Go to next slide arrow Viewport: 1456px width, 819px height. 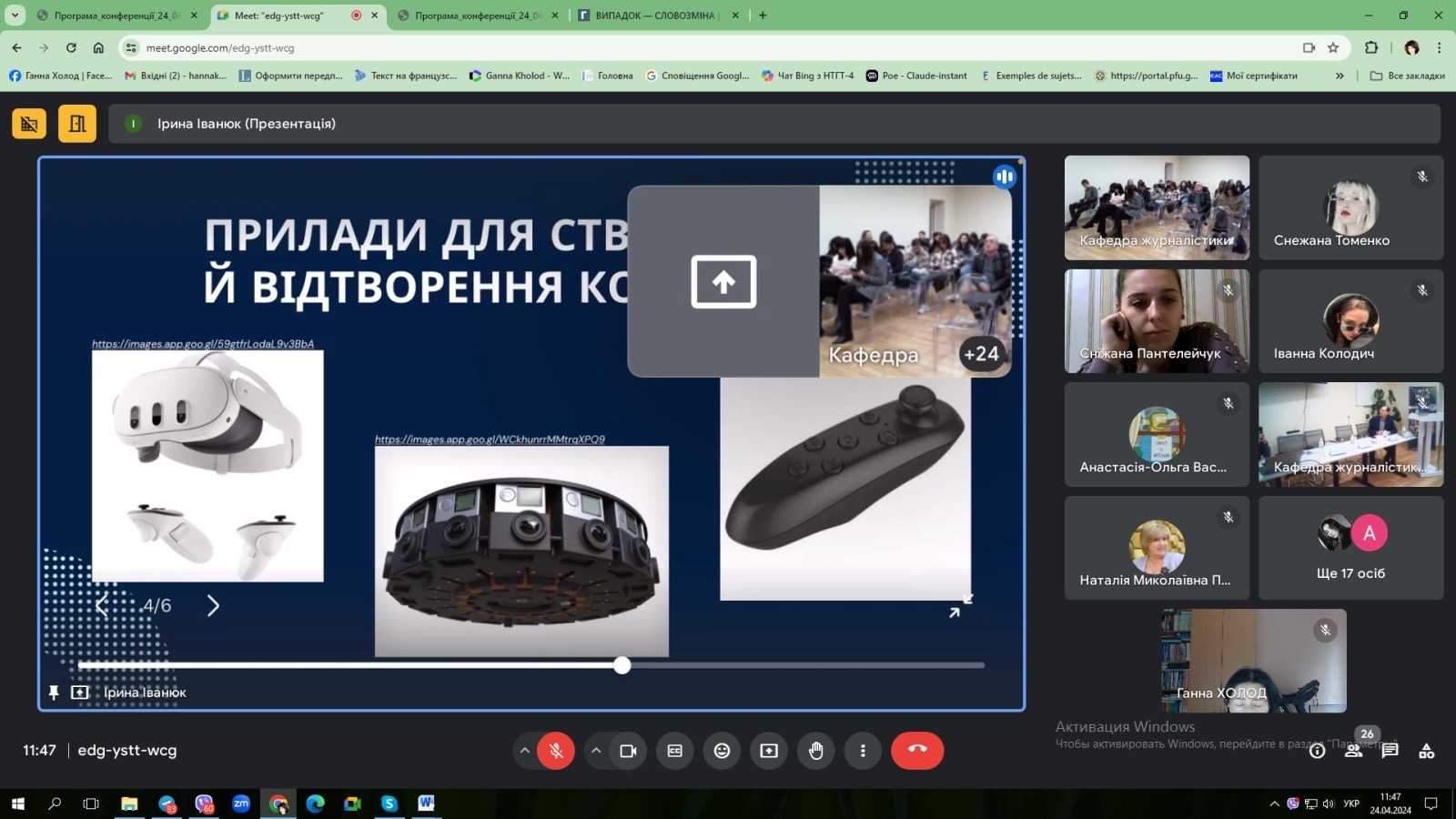[x=213, y=606]
